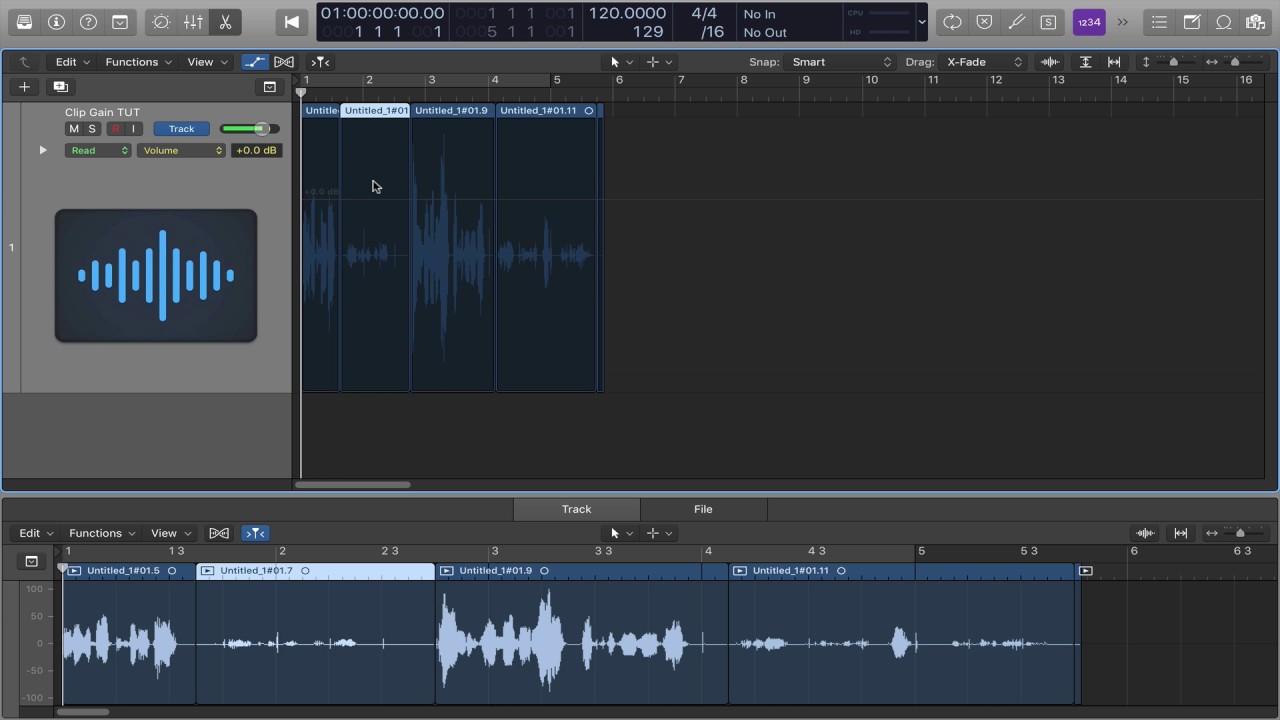
Task: Click the track volume slider
Action: point(249,129)
